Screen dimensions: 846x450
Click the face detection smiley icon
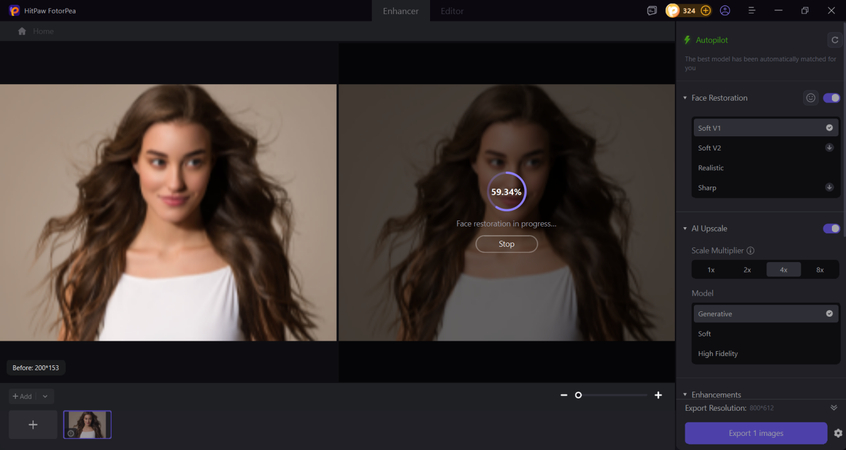pyautogui.click(x=810, y=98)
